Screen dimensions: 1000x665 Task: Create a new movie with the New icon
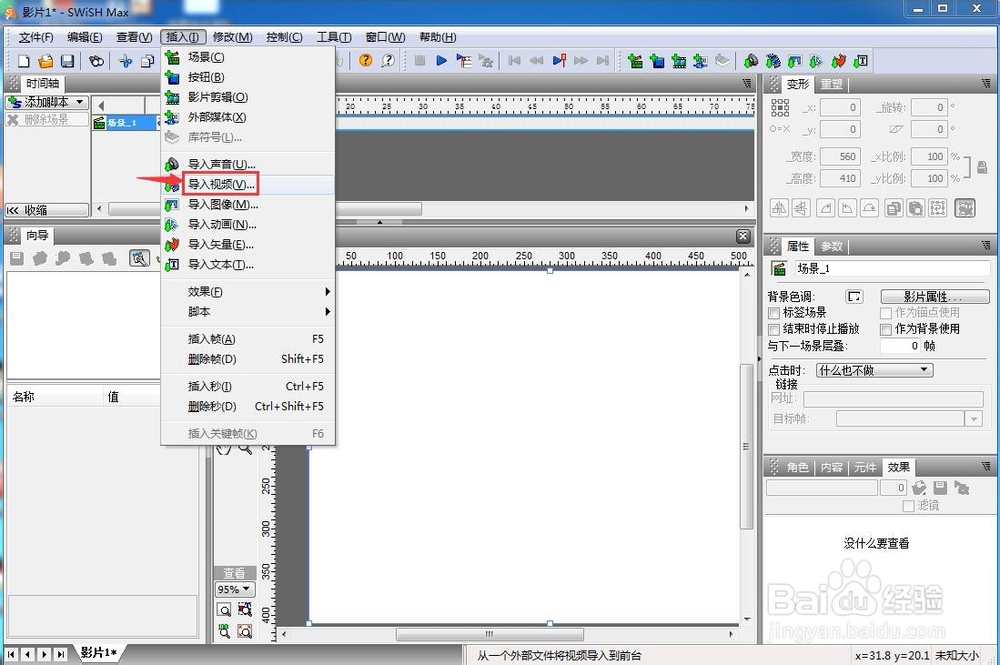(22, 61)
